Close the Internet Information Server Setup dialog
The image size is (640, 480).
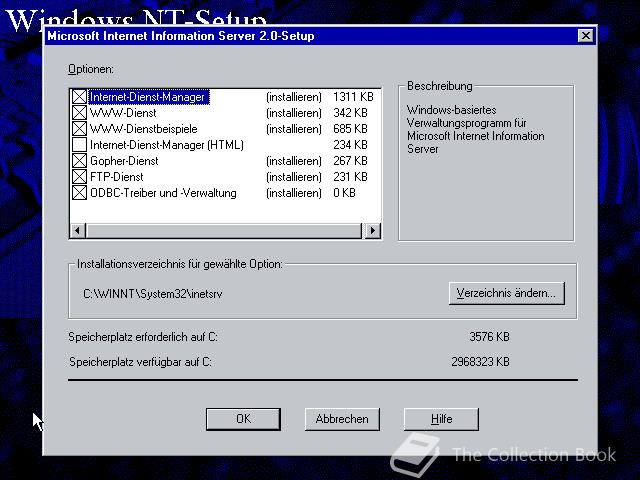click(586, 36)
